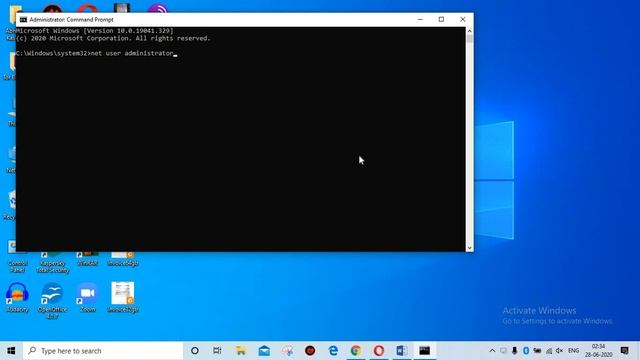This screenshot has width=640, height=360.
Task: Open the Mail app on taskbar
Action: click(264, 351)
